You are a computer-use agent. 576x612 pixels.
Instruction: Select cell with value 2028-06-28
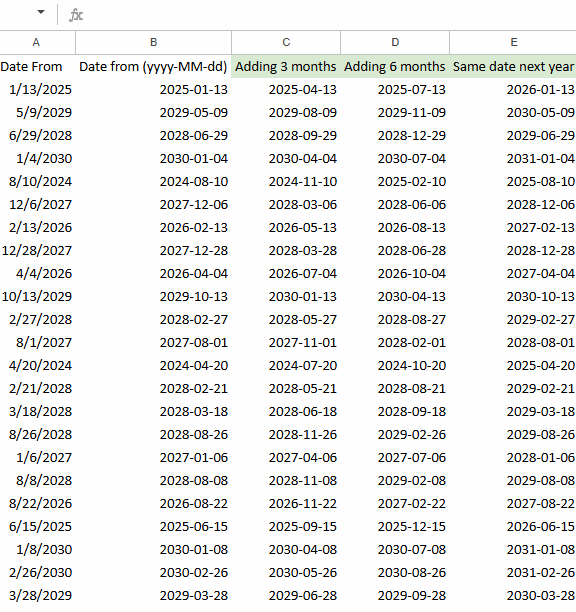(x=395, y=251)
